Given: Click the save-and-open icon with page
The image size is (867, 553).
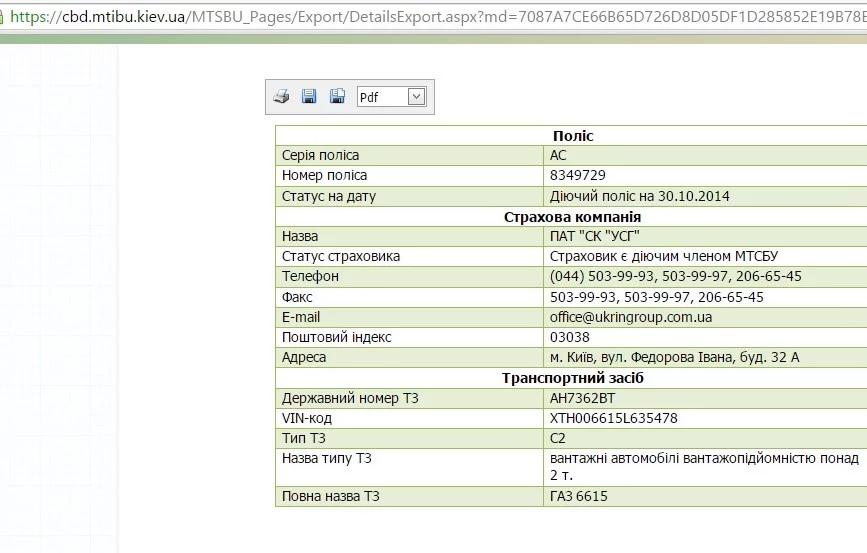Looking at the screenshot, I should tap(337, 96).
